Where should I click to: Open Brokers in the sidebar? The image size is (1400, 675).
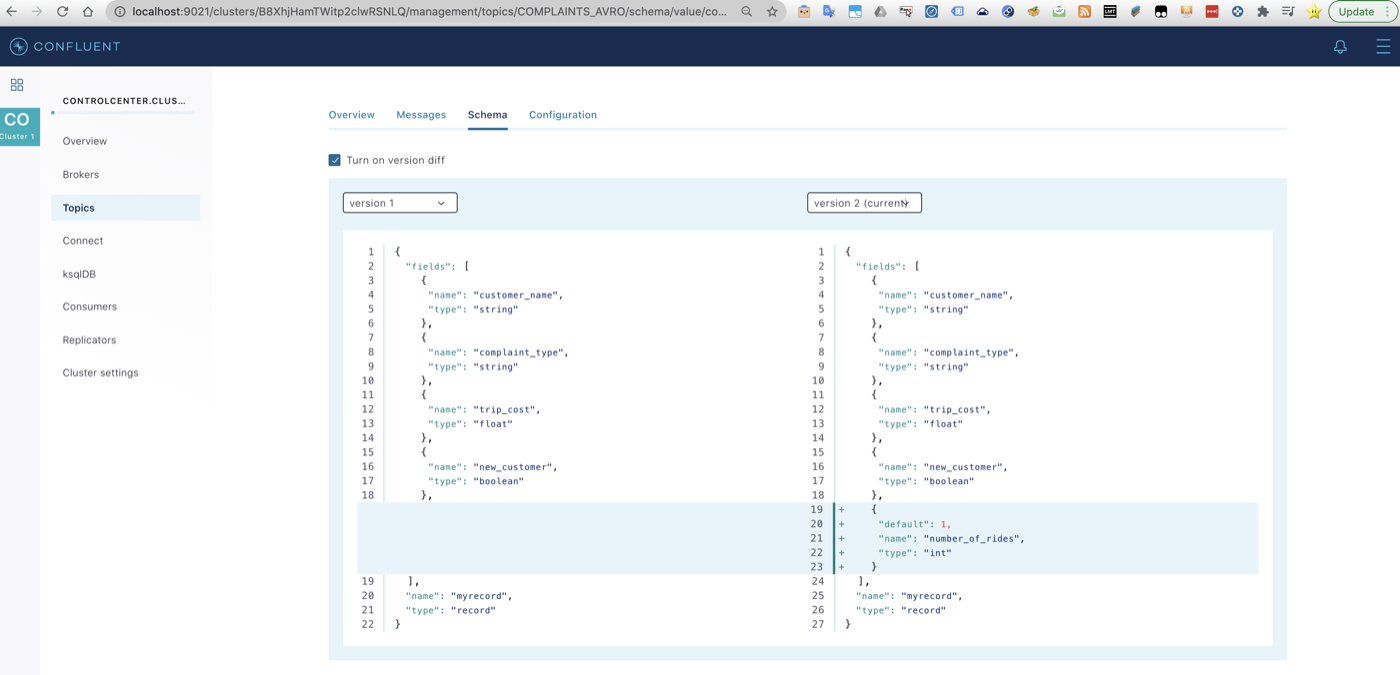81,175
